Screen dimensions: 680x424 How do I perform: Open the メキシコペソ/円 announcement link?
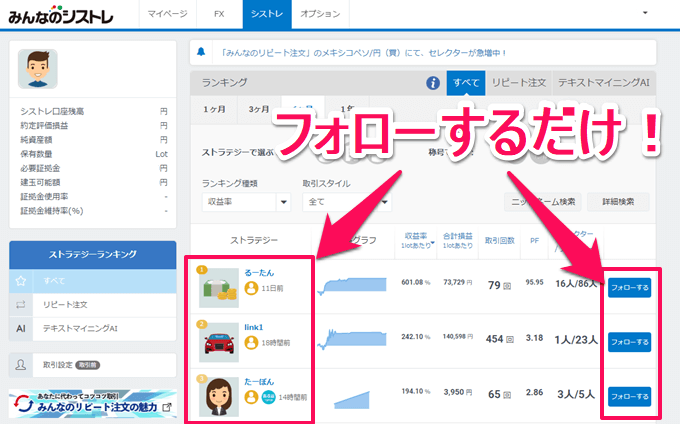(x=363, y=53)
